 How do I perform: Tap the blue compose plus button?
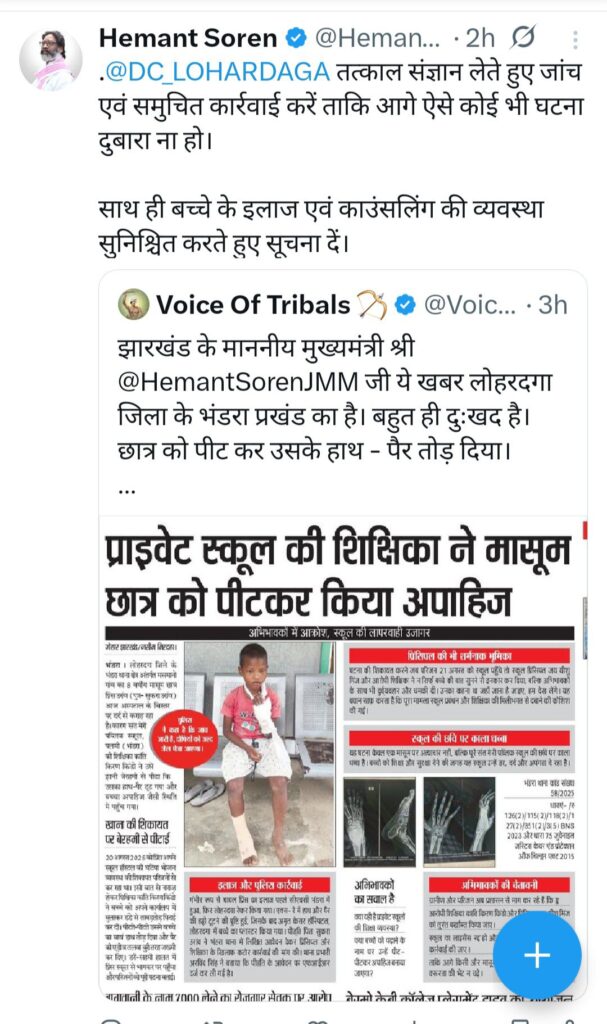pos(536,955)
